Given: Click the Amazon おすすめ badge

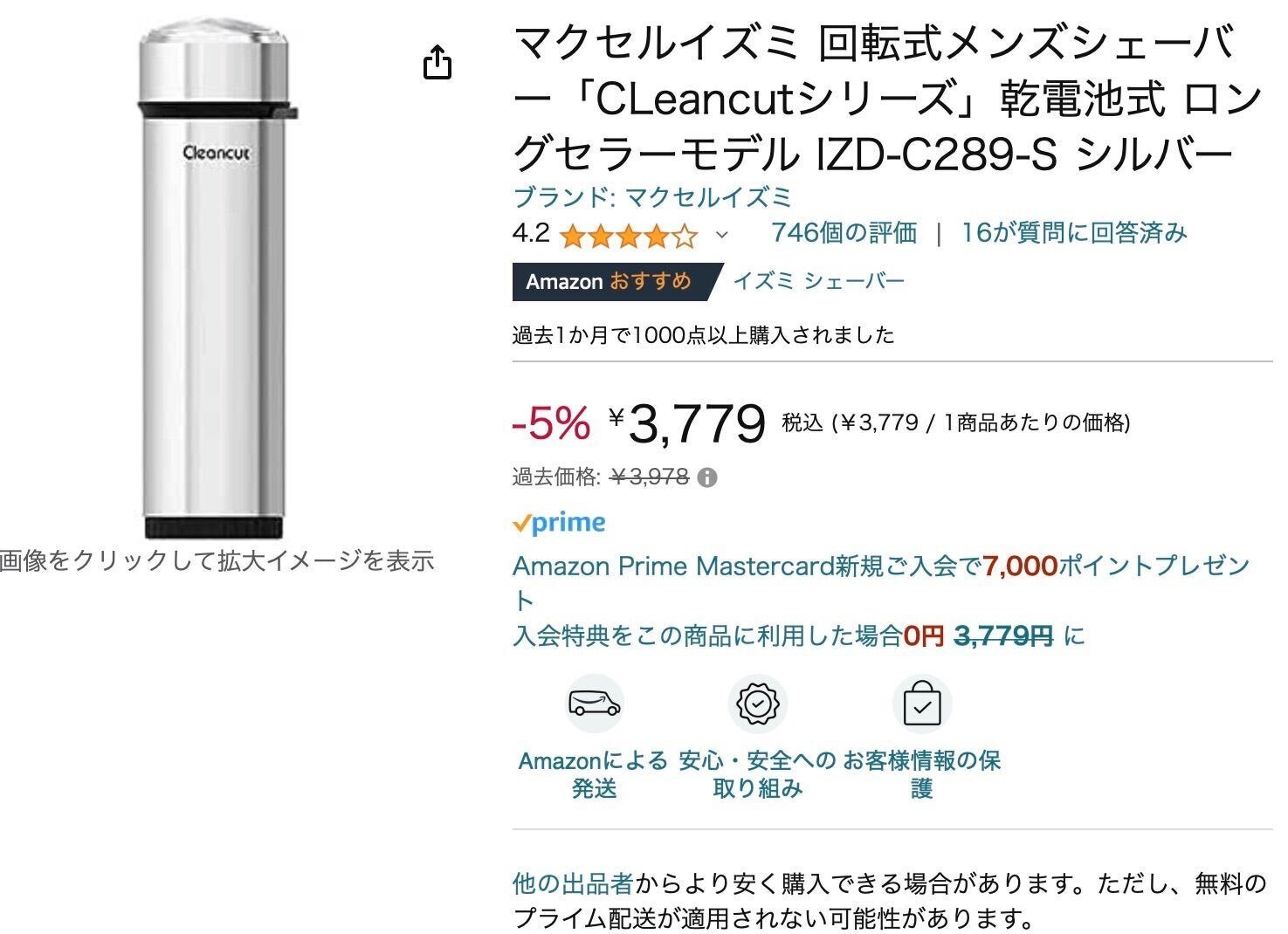Looking at the screenshot, I should (610, 281).
